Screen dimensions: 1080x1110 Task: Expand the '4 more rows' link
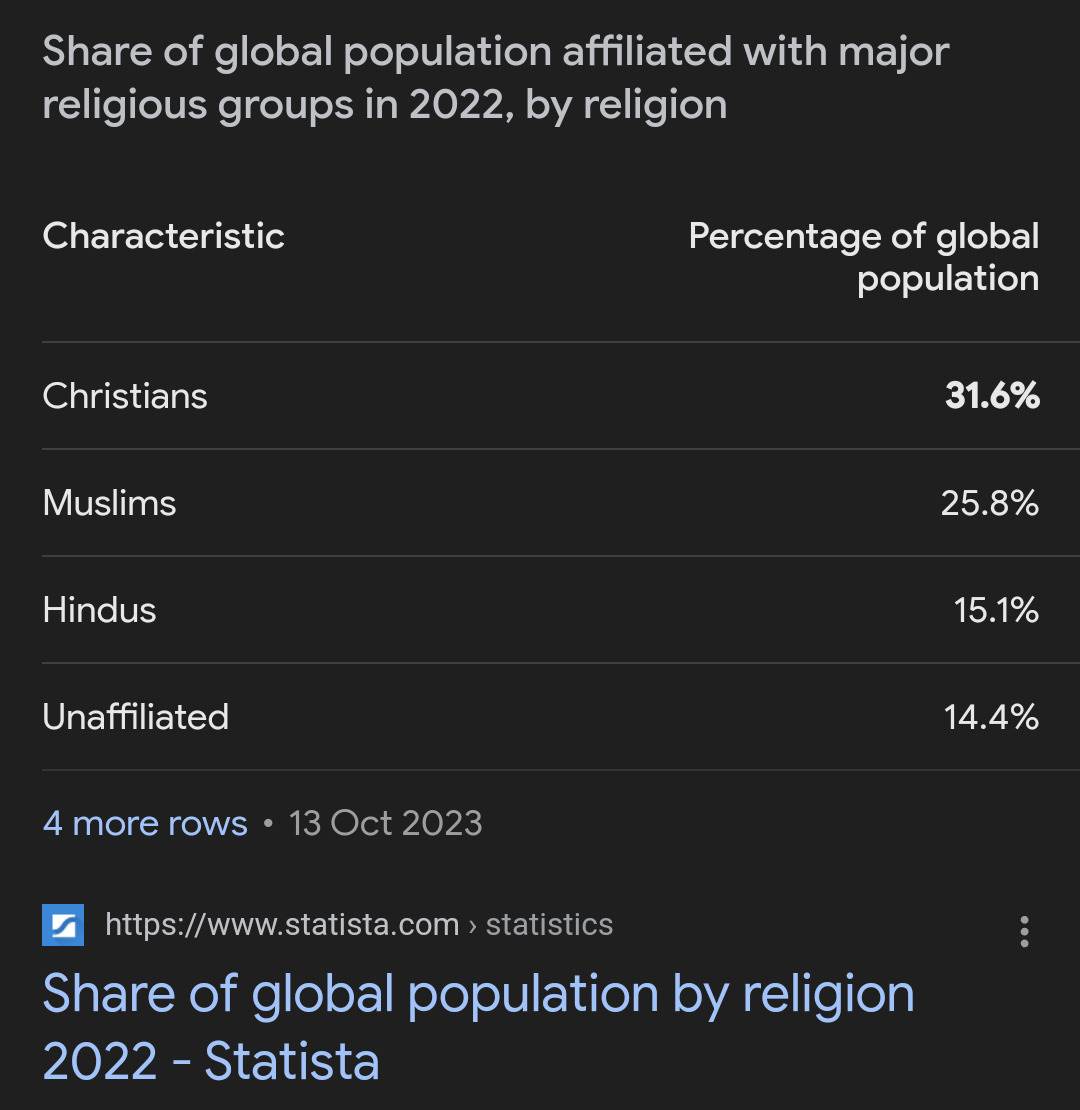145,824
